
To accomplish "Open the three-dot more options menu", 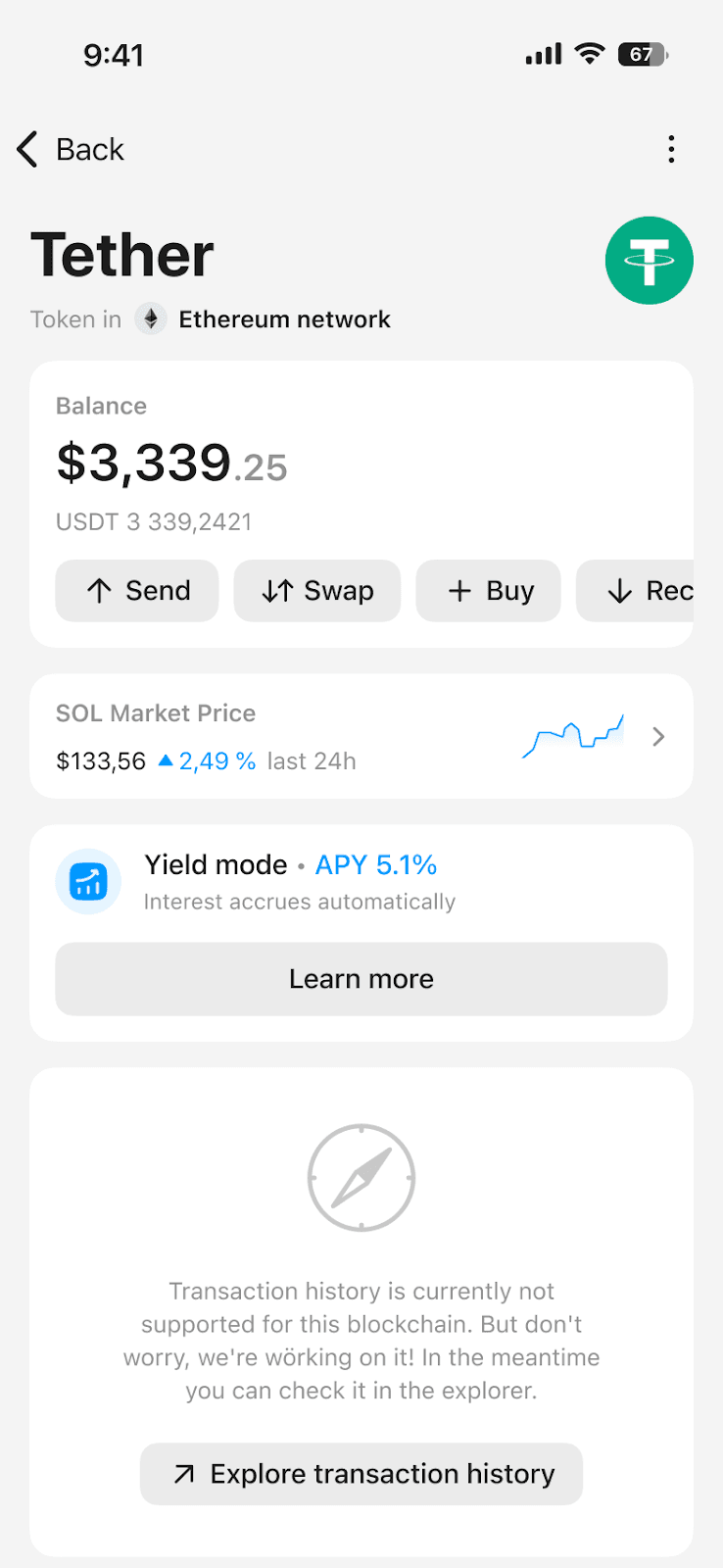I will point(671,150).
